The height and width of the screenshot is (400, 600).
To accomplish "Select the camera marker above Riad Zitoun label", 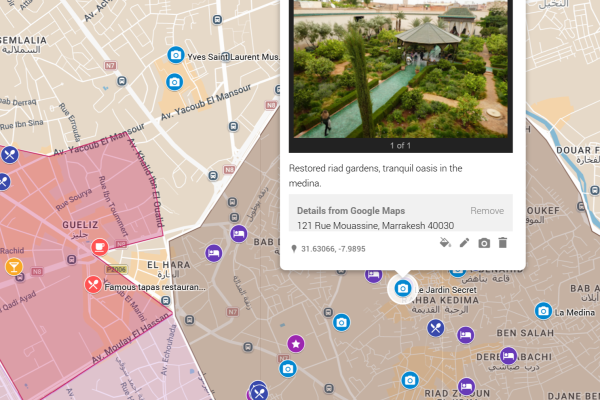I will [410, 380].
